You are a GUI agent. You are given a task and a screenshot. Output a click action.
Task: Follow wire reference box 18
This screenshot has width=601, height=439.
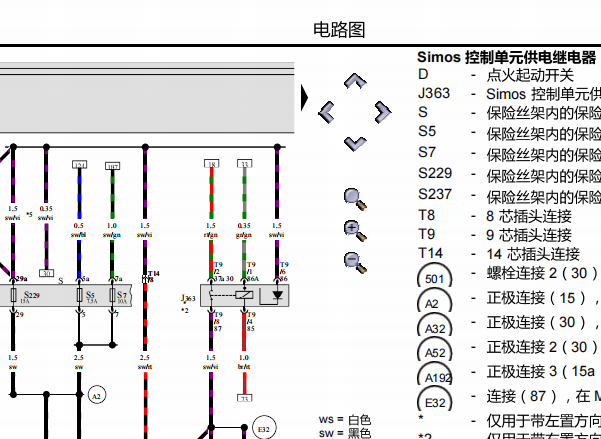(x=211, y=163)
